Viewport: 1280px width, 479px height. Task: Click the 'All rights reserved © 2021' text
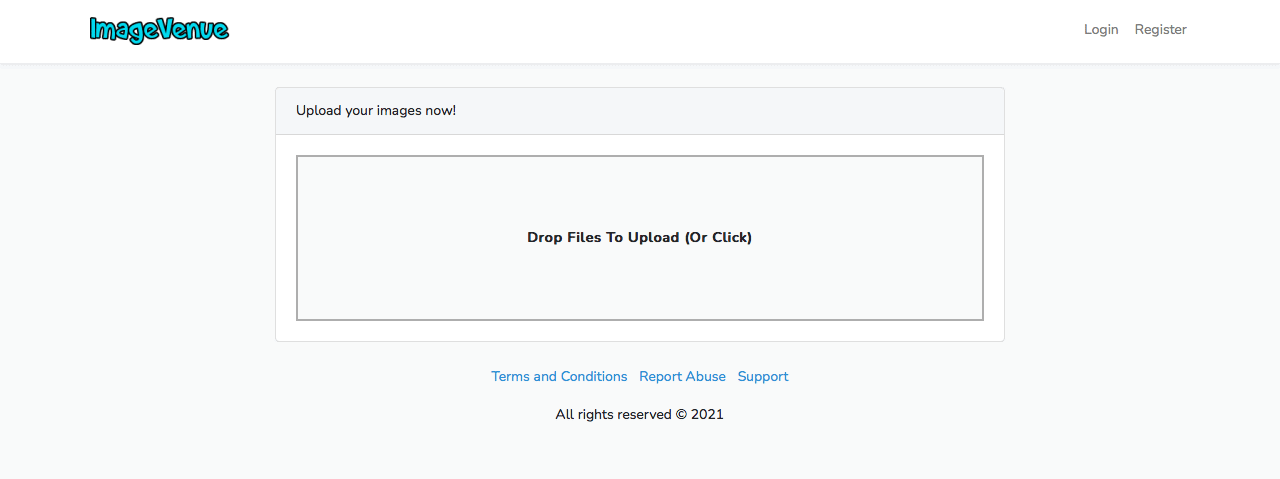640,414
